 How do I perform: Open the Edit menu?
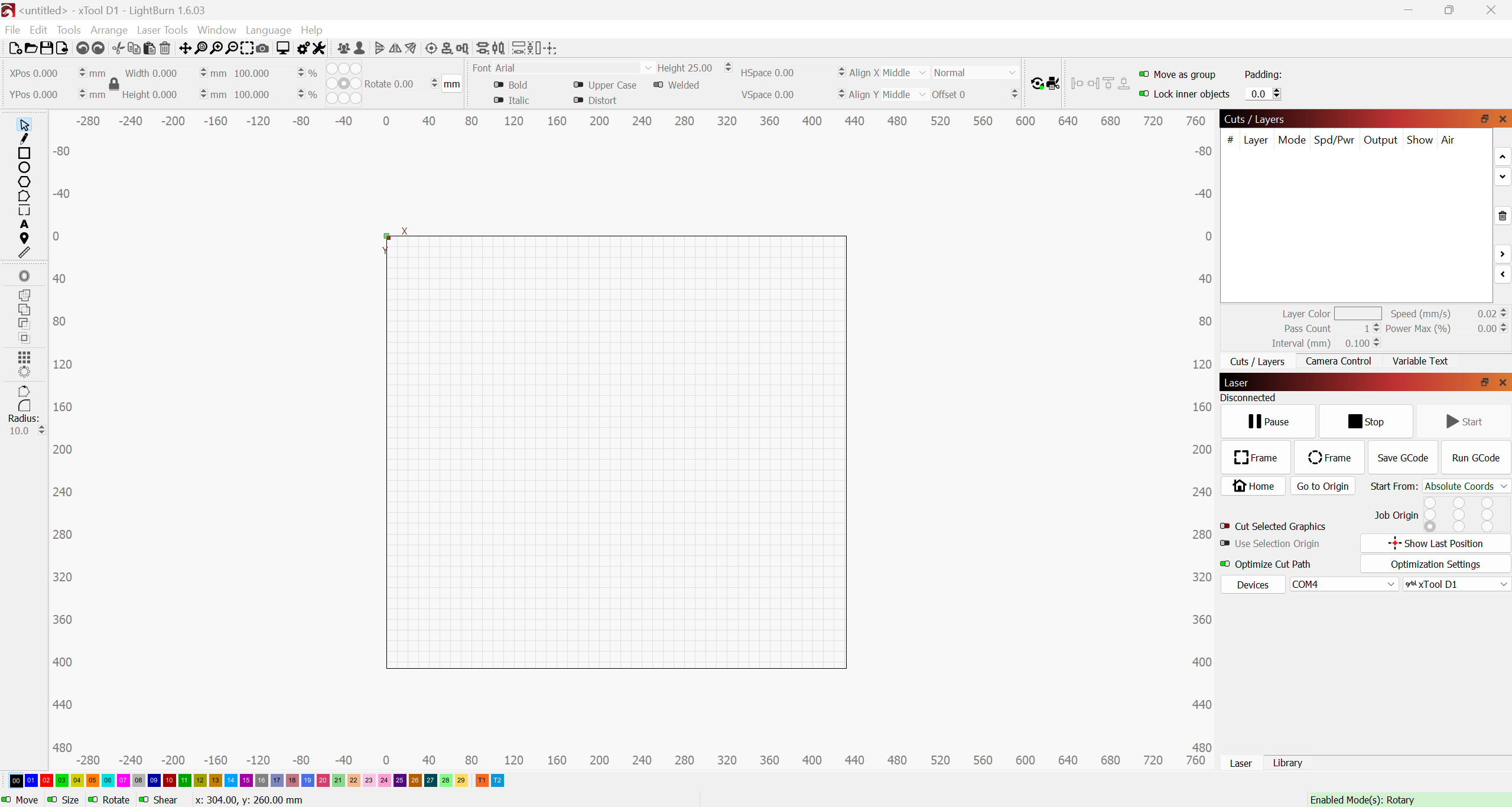38,29
